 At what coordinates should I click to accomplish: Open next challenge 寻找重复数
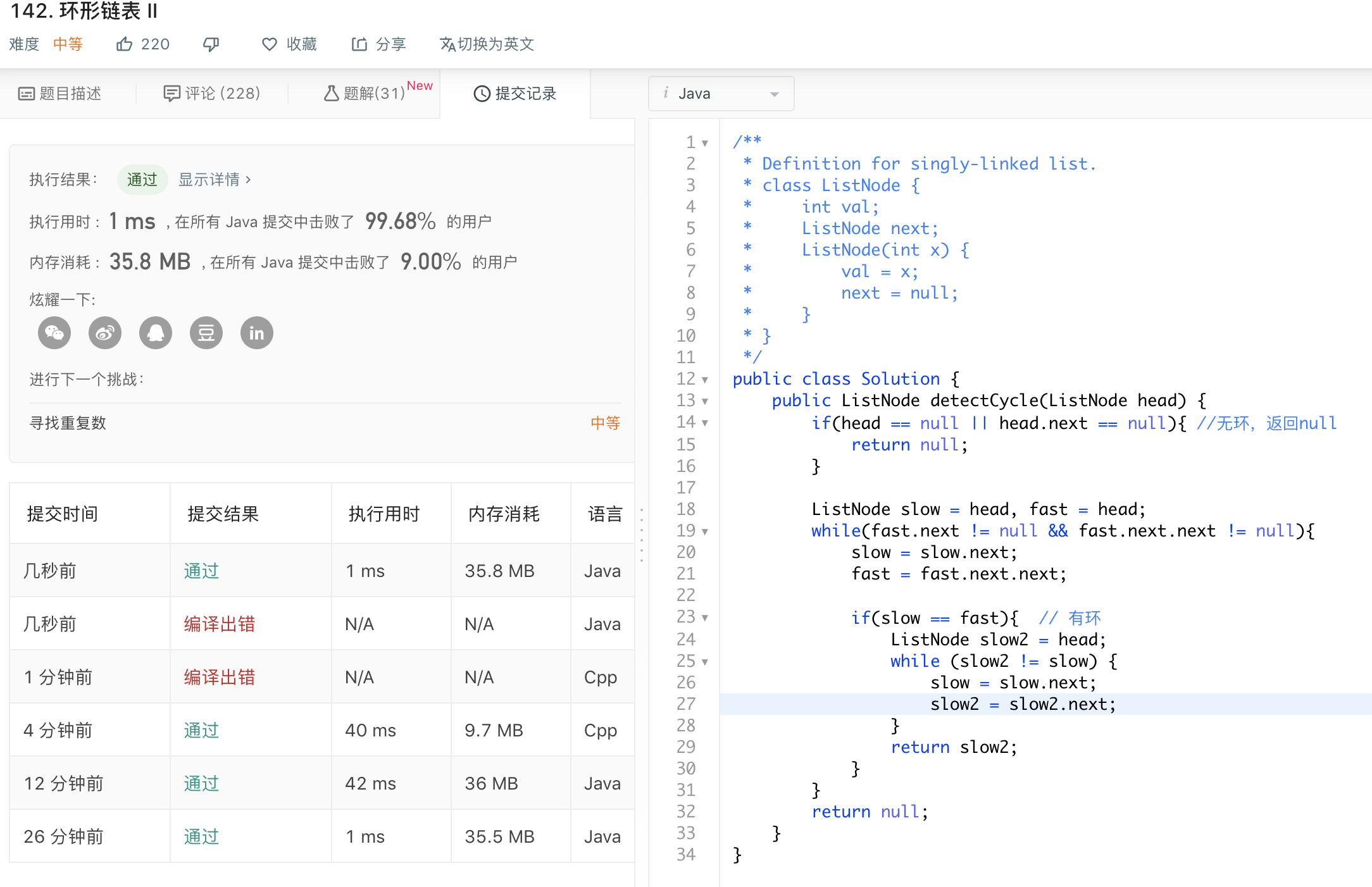pos(68,423)
